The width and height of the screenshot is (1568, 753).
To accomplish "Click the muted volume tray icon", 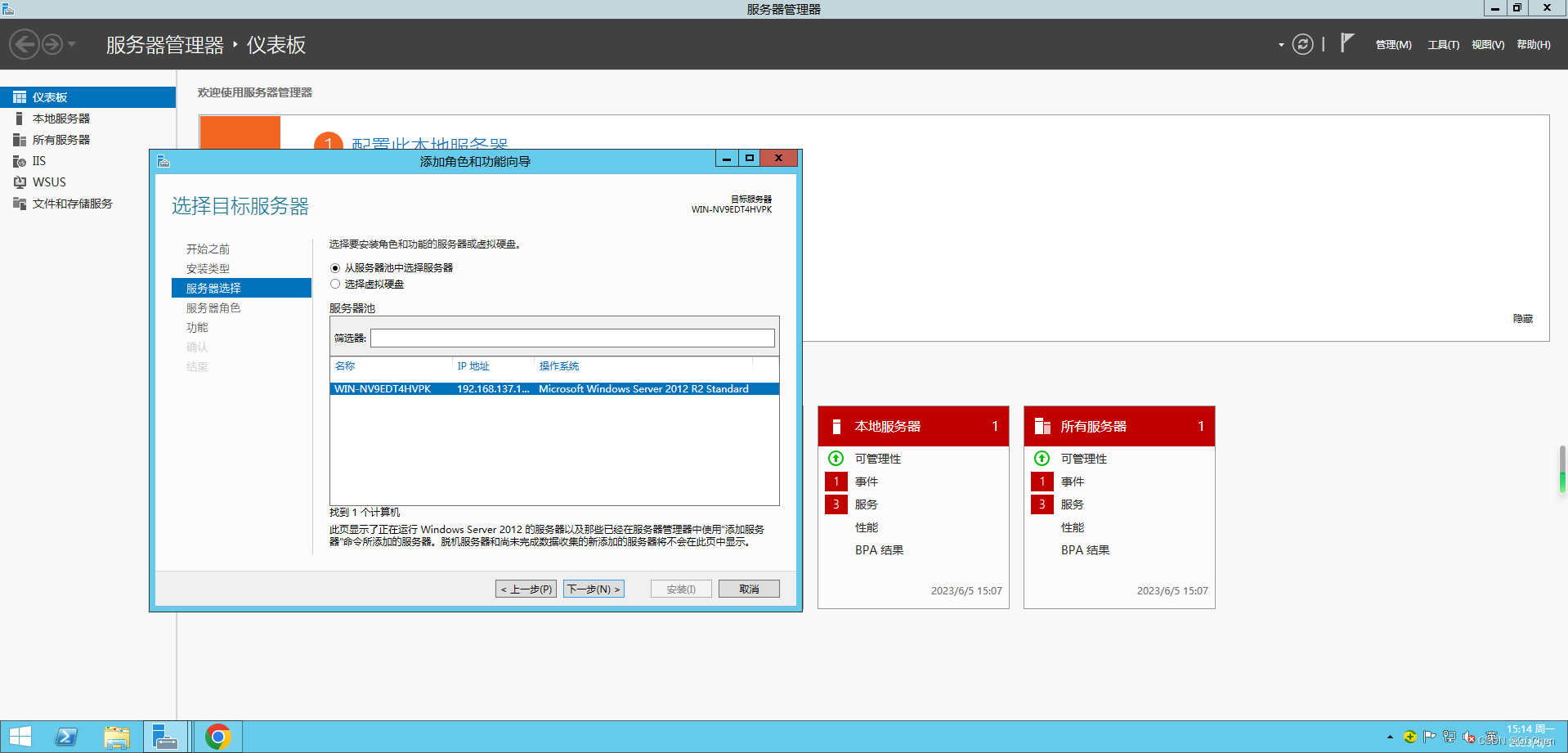I will coord(1469,737).
